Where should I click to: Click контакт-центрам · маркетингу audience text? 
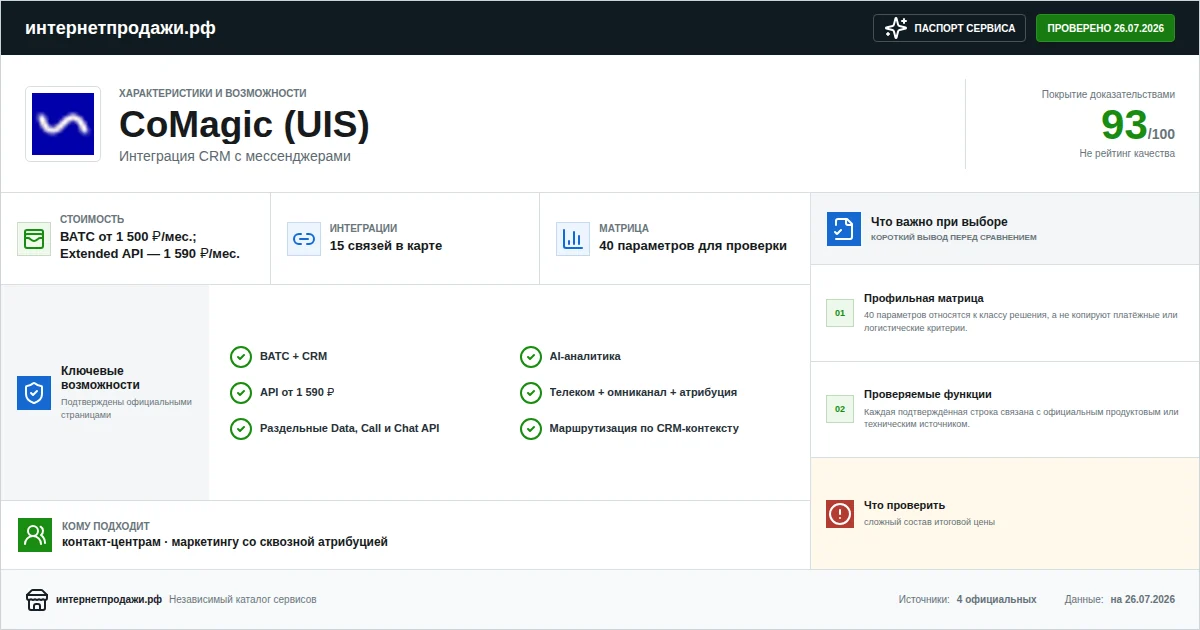tap(225, 542)
